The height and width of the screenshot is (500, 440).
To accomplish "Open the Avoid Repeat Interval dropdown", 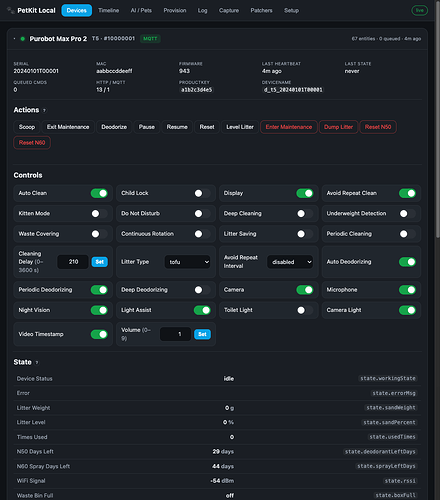I will pos(290,262).
